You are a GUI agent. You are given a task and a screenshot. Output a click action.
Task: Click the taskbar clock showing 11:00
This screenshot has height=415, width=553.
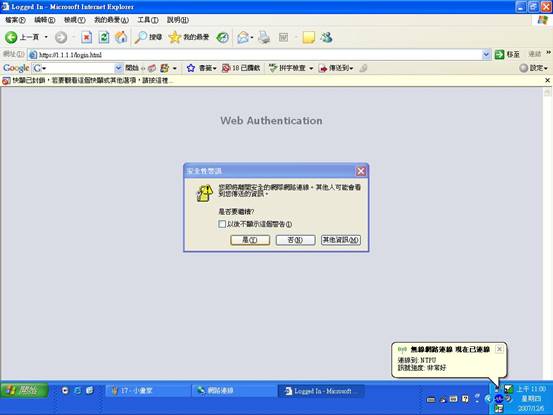click(x=531, y=389)
